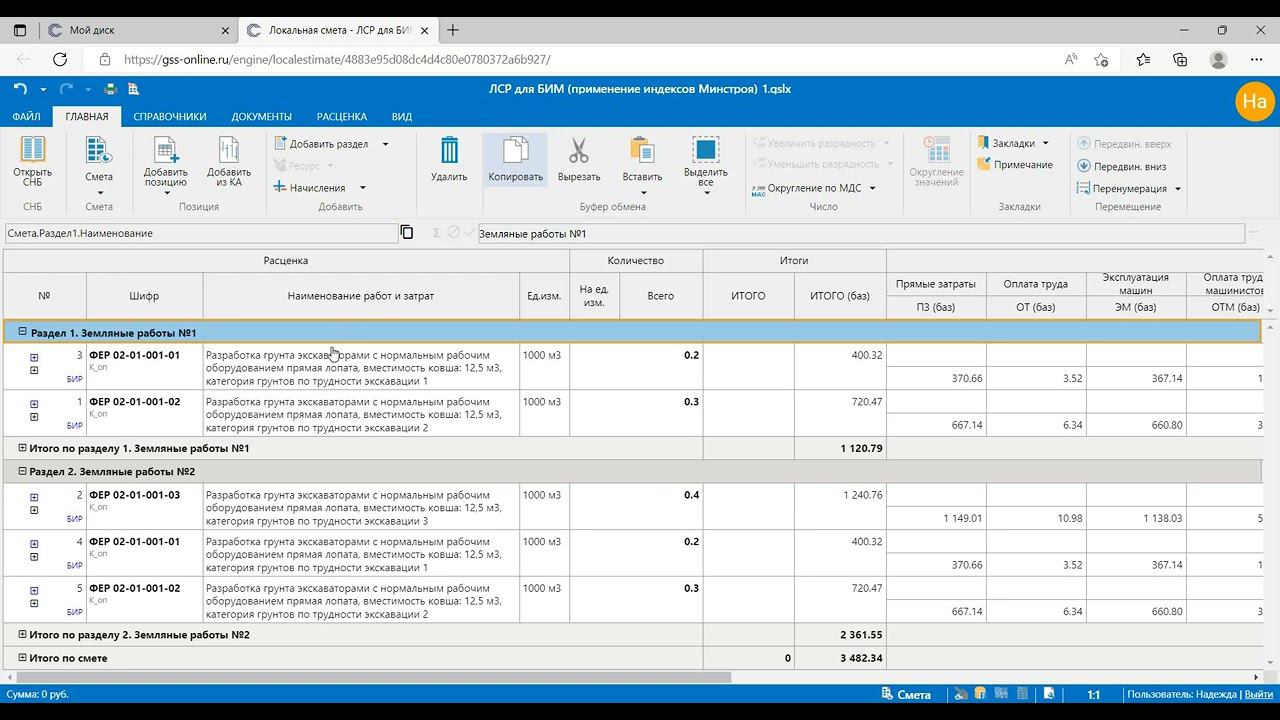Expand Итого по разделу 2 row
The image size is (1280, 720).
pyautogui.click(x=23, y=634)
